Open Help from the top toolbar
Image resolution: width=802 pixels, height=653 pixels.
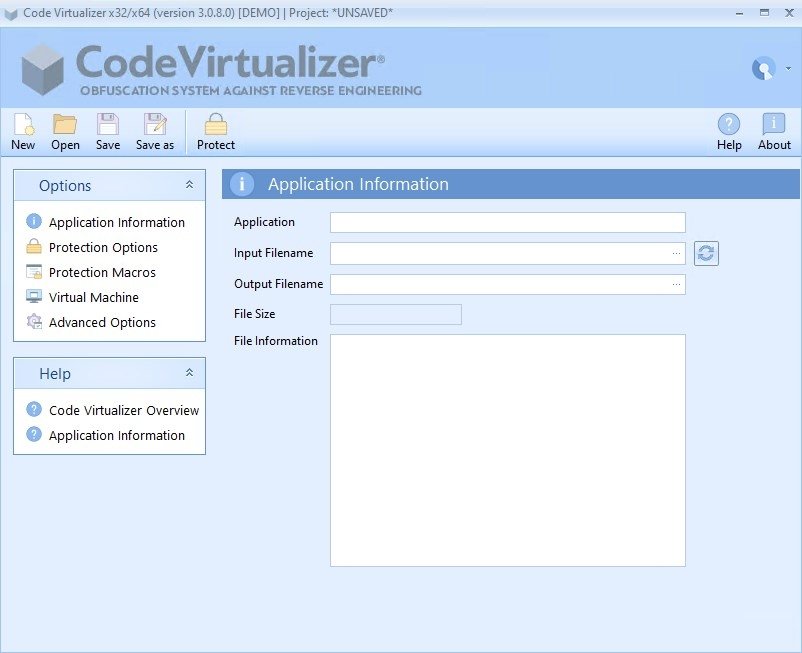point(729,132)
